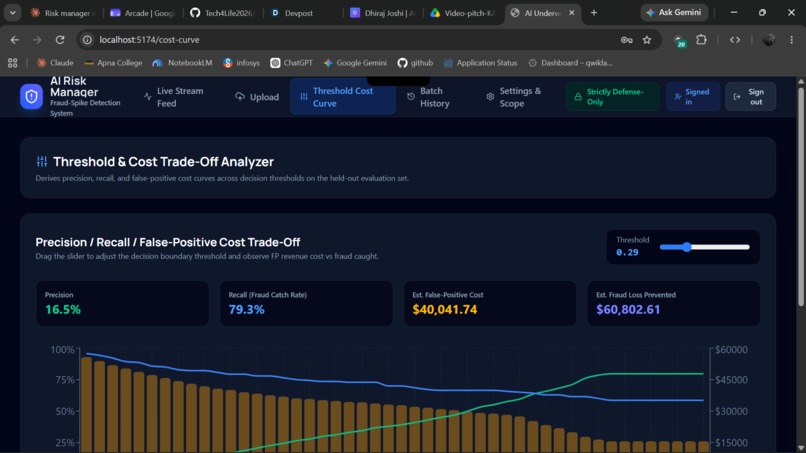The image size is (806, 453).
Task: Open the ChatGPT bookmark
Action: click(291, 63)
